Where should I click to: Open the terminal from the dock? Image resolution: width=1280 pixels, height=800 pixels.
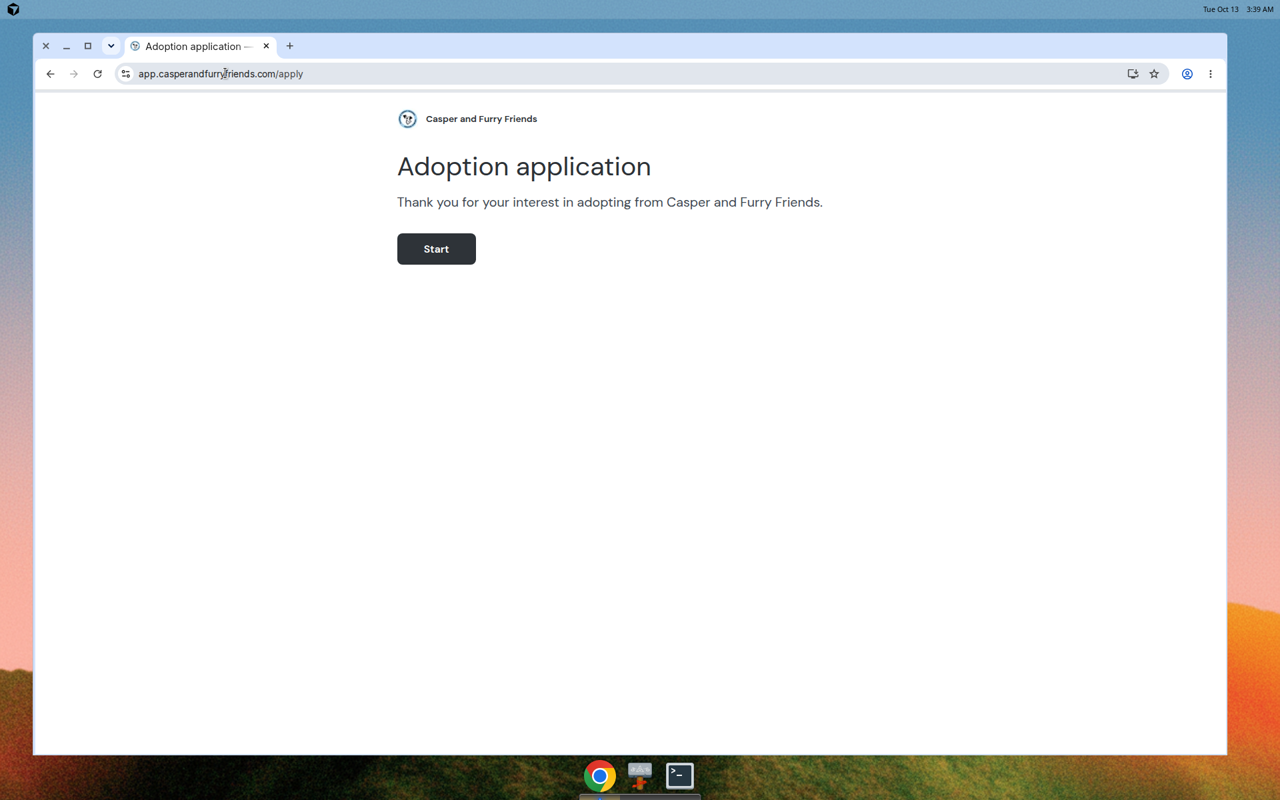click(x=680, y=775)
